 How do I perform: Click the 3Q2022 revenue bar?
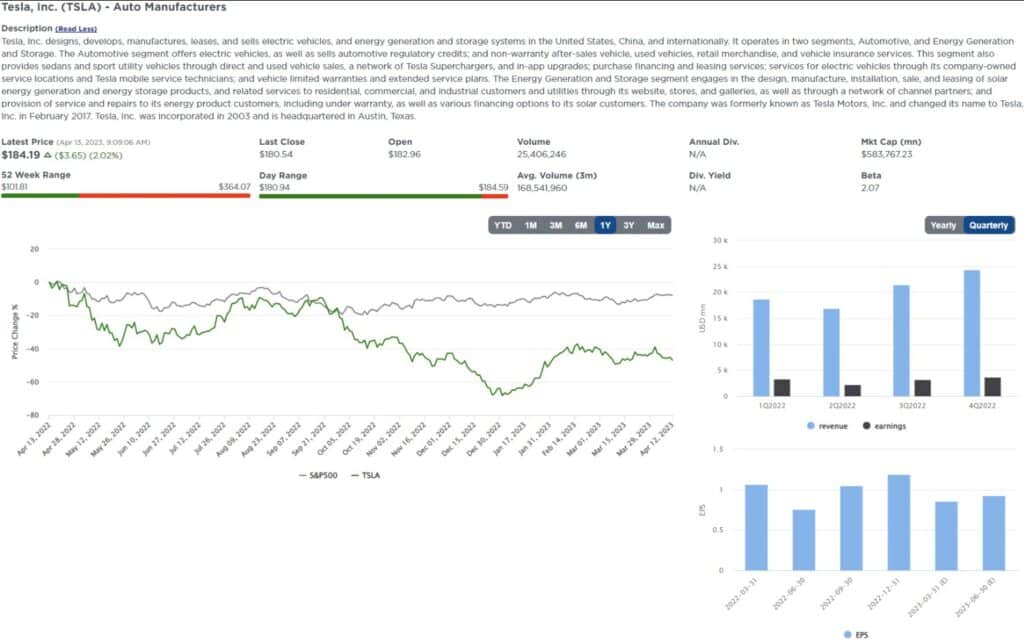901,341
